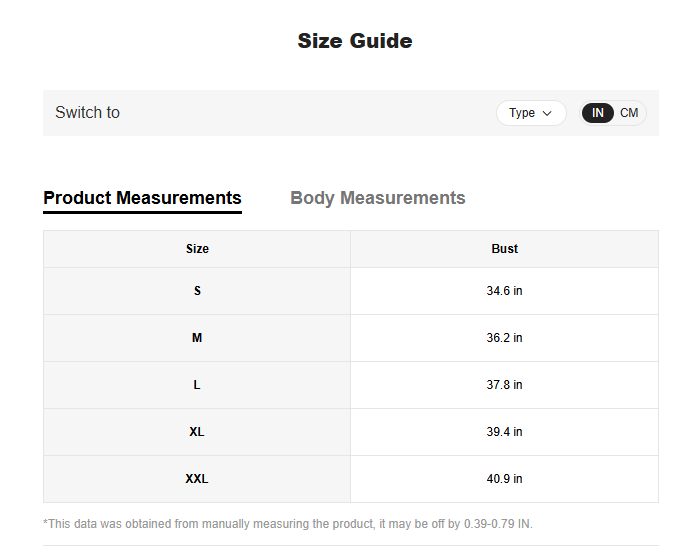Image resolution: width=686 pixels, height=549 pixels.
Task: Click the chevron arrow beside Type
Action: click(x=547, y=113)
